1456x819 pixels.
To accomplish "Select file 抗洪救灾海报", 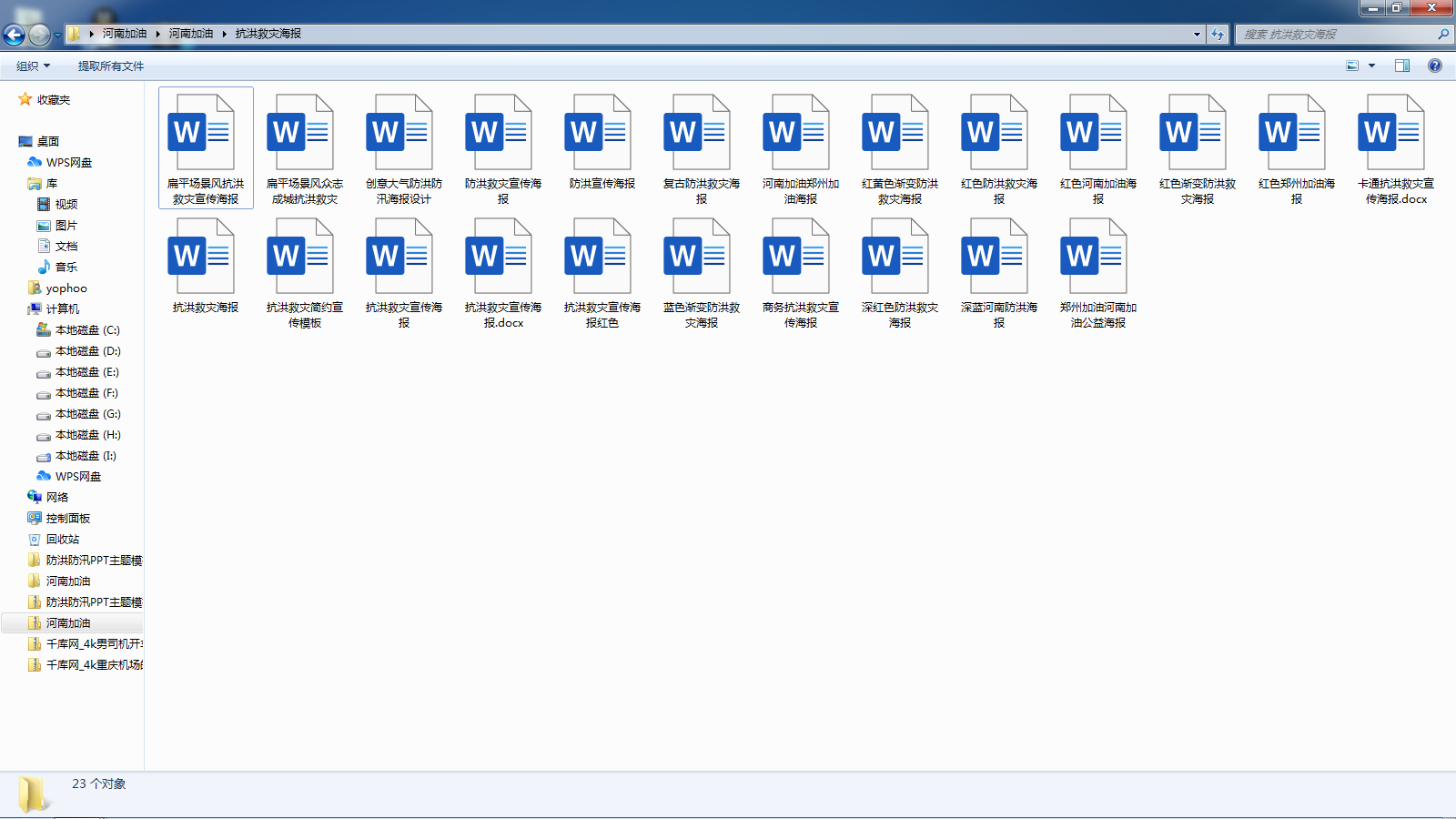I will click(x=206, y=266).
